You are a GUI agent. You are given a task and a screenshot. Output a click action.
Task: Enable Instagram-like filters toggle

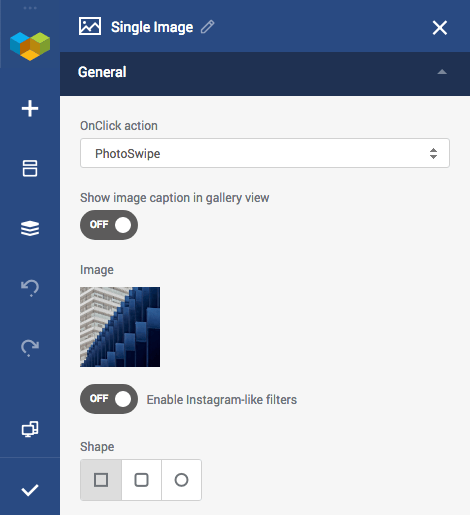tap(109, 399)
